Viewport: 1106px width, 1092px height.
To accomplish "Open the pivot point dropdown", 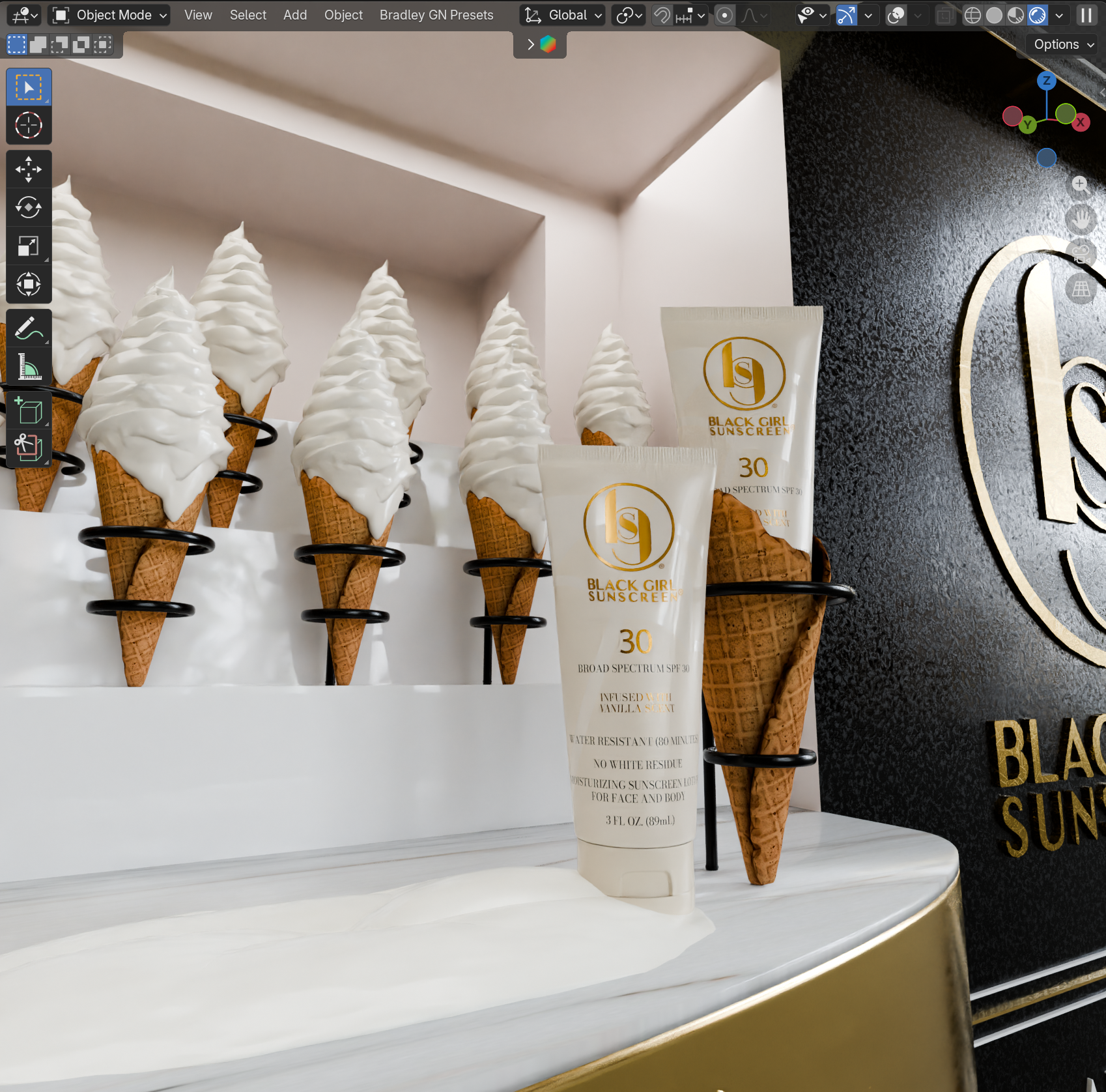I will point(629,15).
